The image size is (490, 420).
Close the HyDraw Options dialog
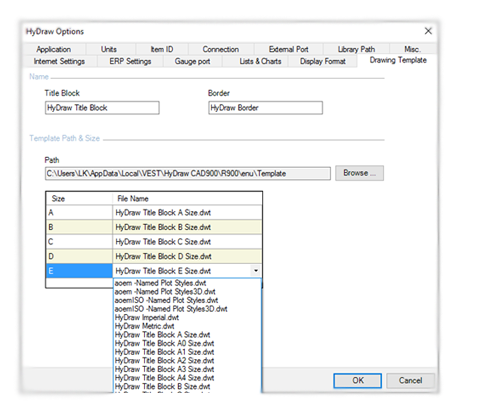(428, 31)
